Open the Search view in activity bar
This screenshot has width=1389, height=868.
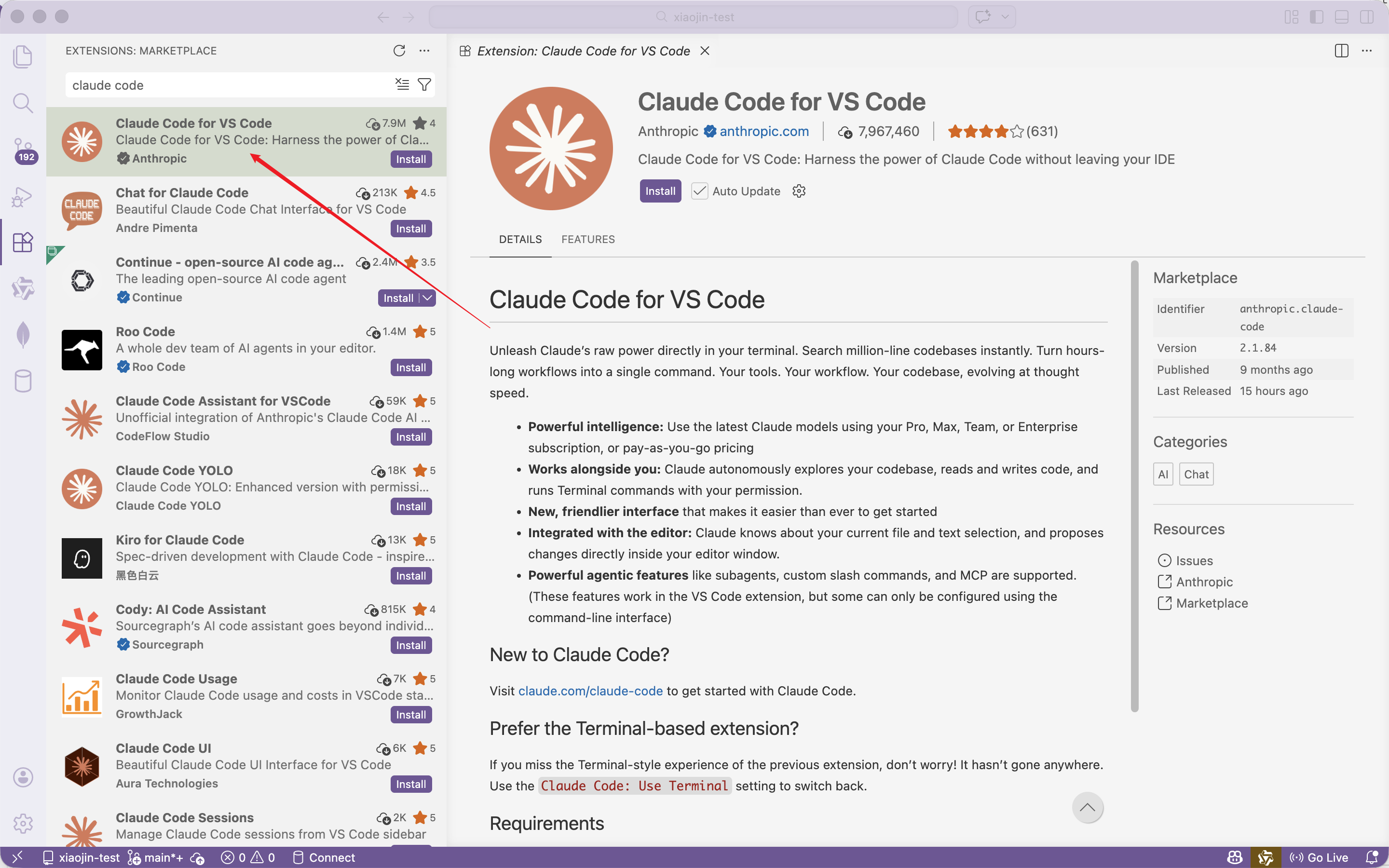22,103
